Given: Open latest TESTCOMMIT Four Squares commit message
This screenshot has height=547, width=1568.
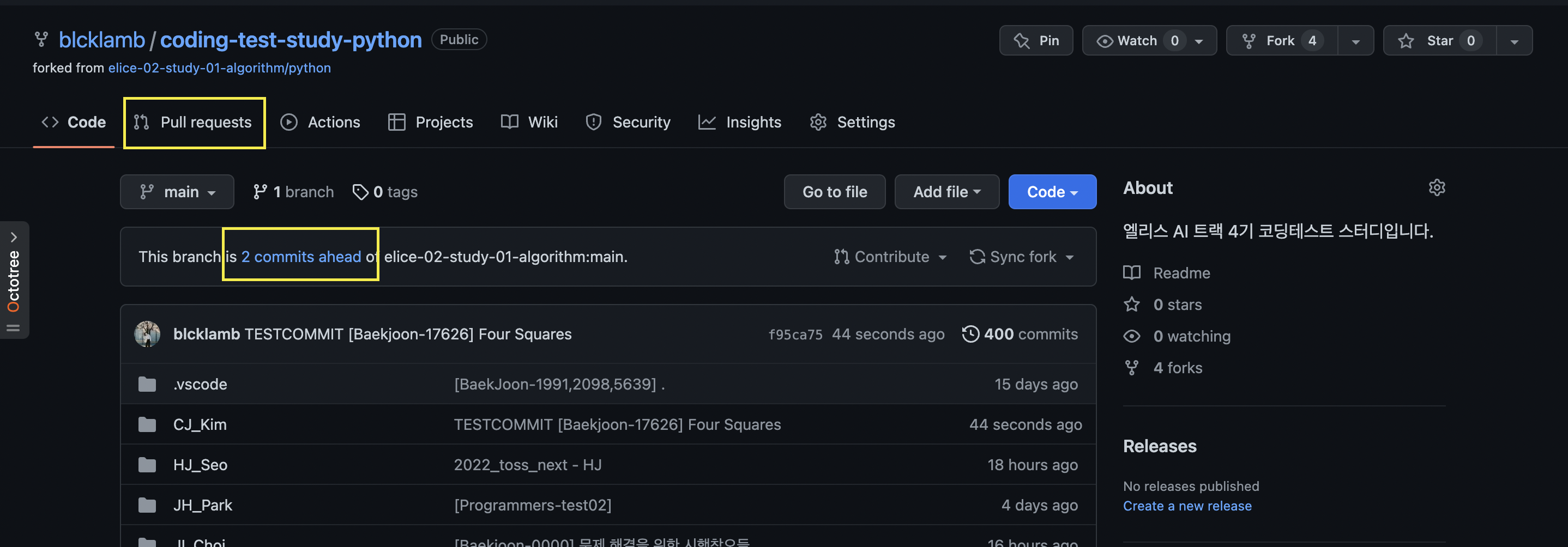Looking at the screenshot, I should click(408, 334).
